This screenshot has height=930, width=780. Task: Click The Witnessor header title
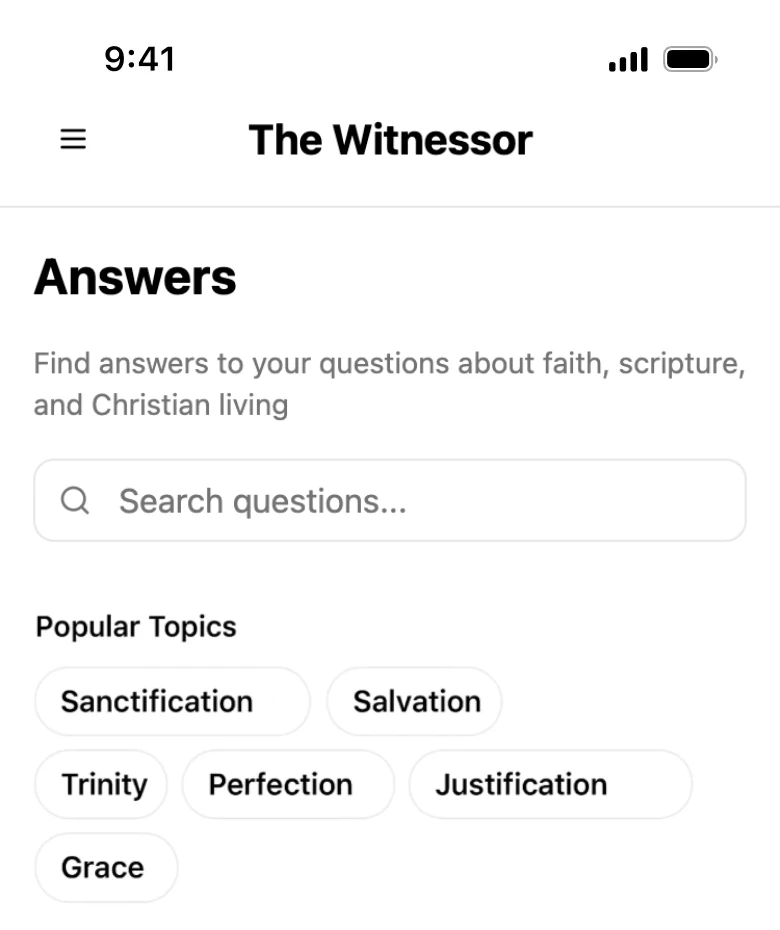pos(390,139)
